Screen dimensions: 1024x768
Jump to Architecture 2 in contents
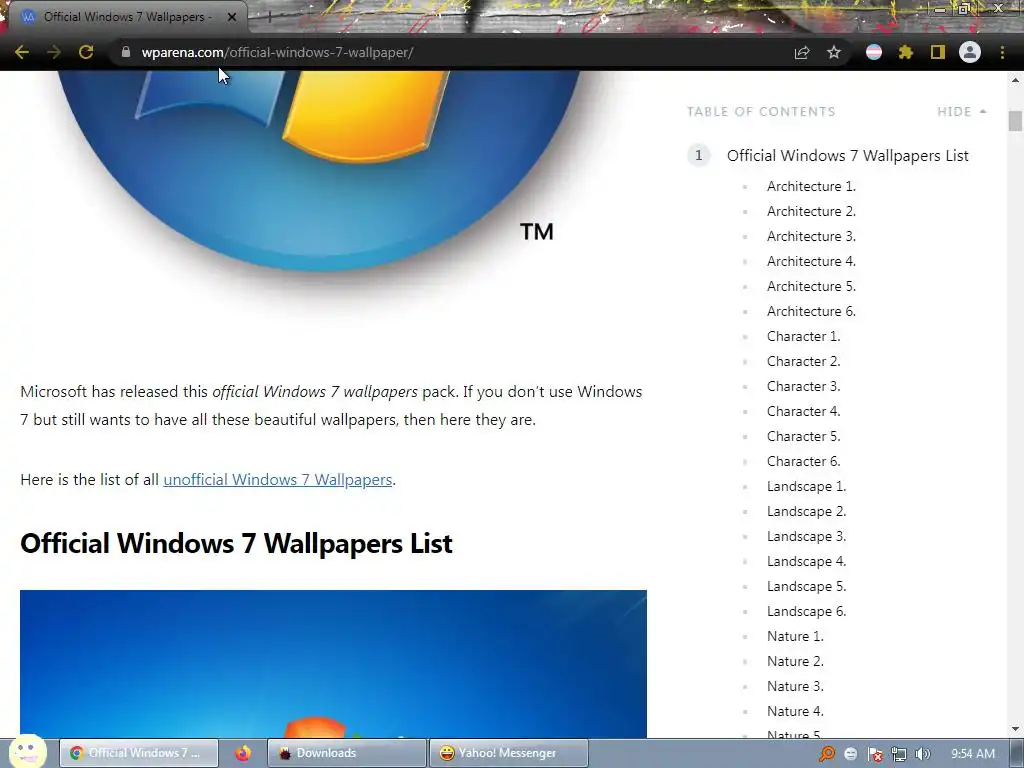tap(811, 211)
